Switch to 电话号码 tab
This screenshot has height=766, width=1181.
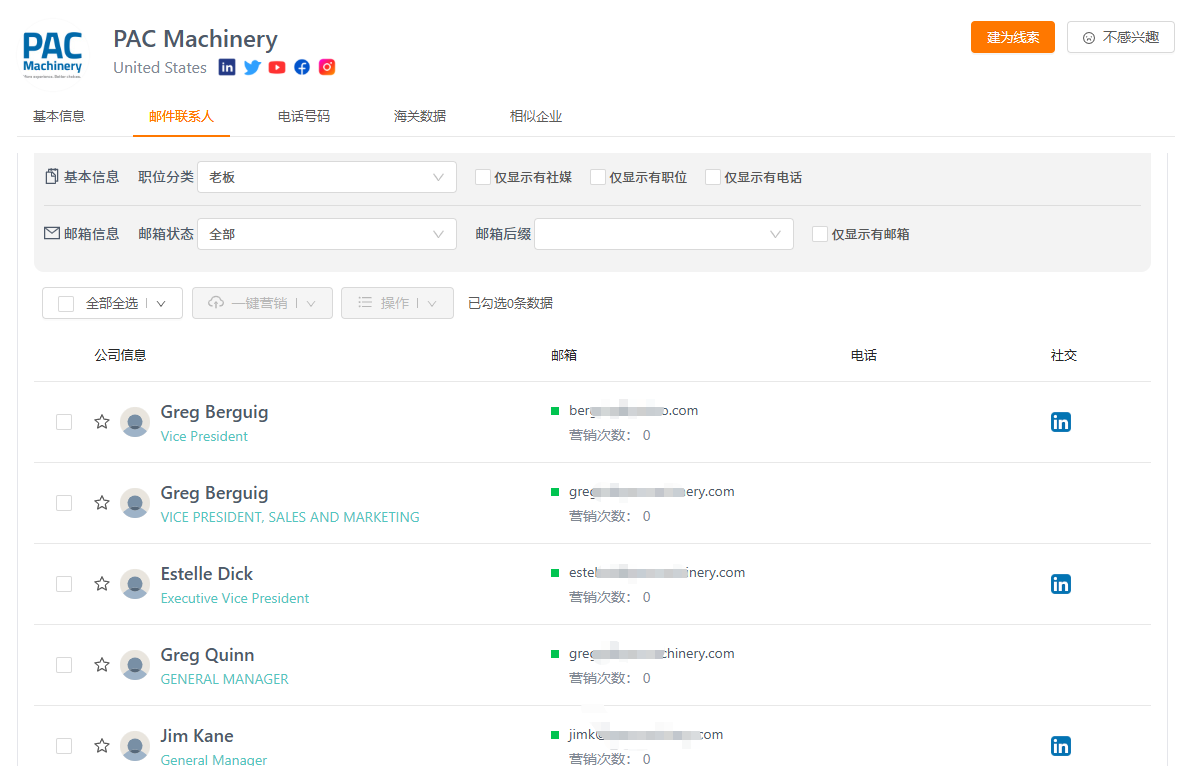[x=304, y=116]
